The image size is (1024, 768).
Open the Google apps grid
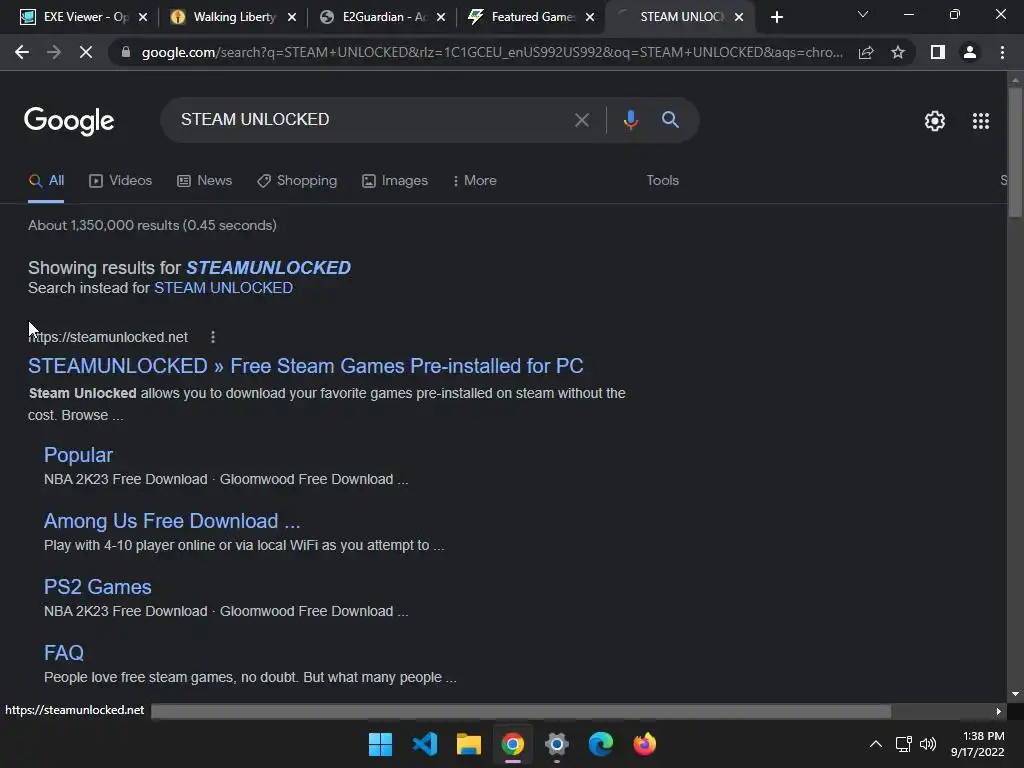click(980, 121)
